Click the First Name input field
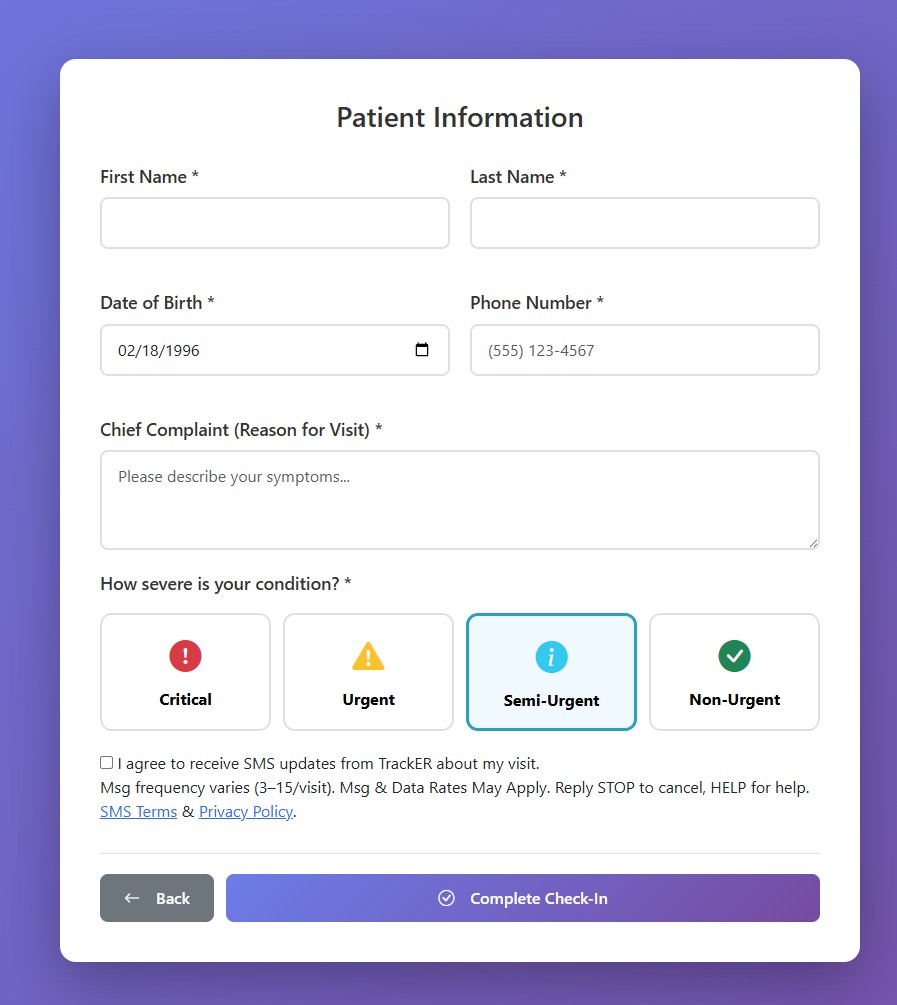Screen dimensions: 897x1005 pos(274,222)
